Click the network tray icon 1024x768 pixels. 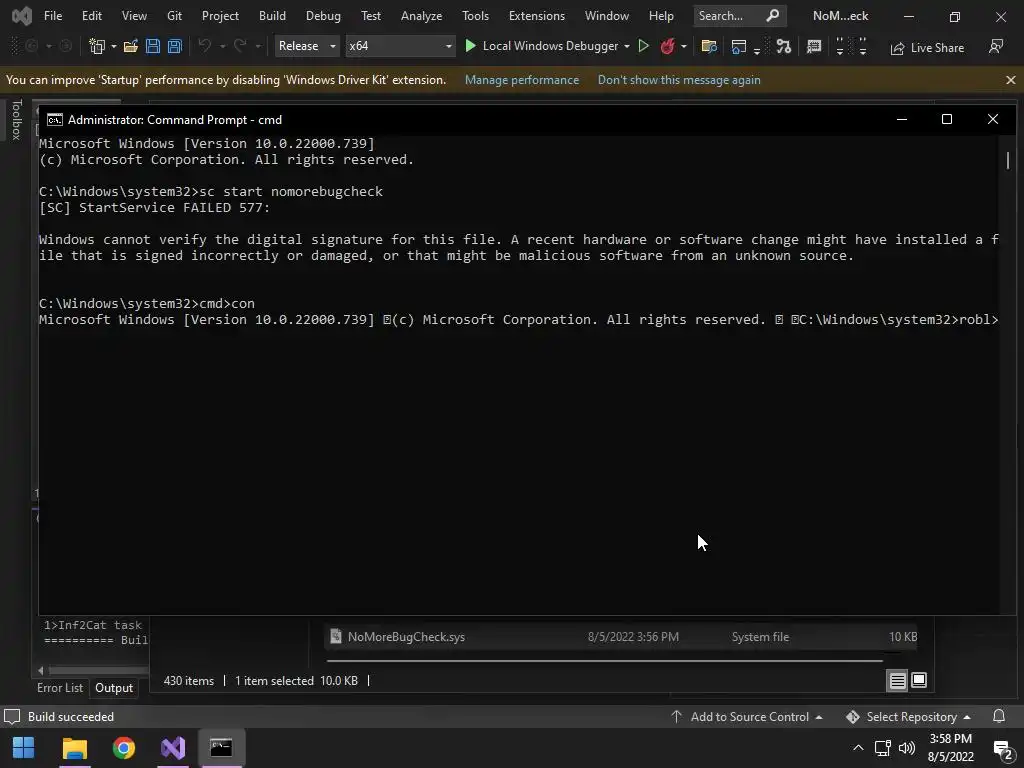(x=883, y=748)
